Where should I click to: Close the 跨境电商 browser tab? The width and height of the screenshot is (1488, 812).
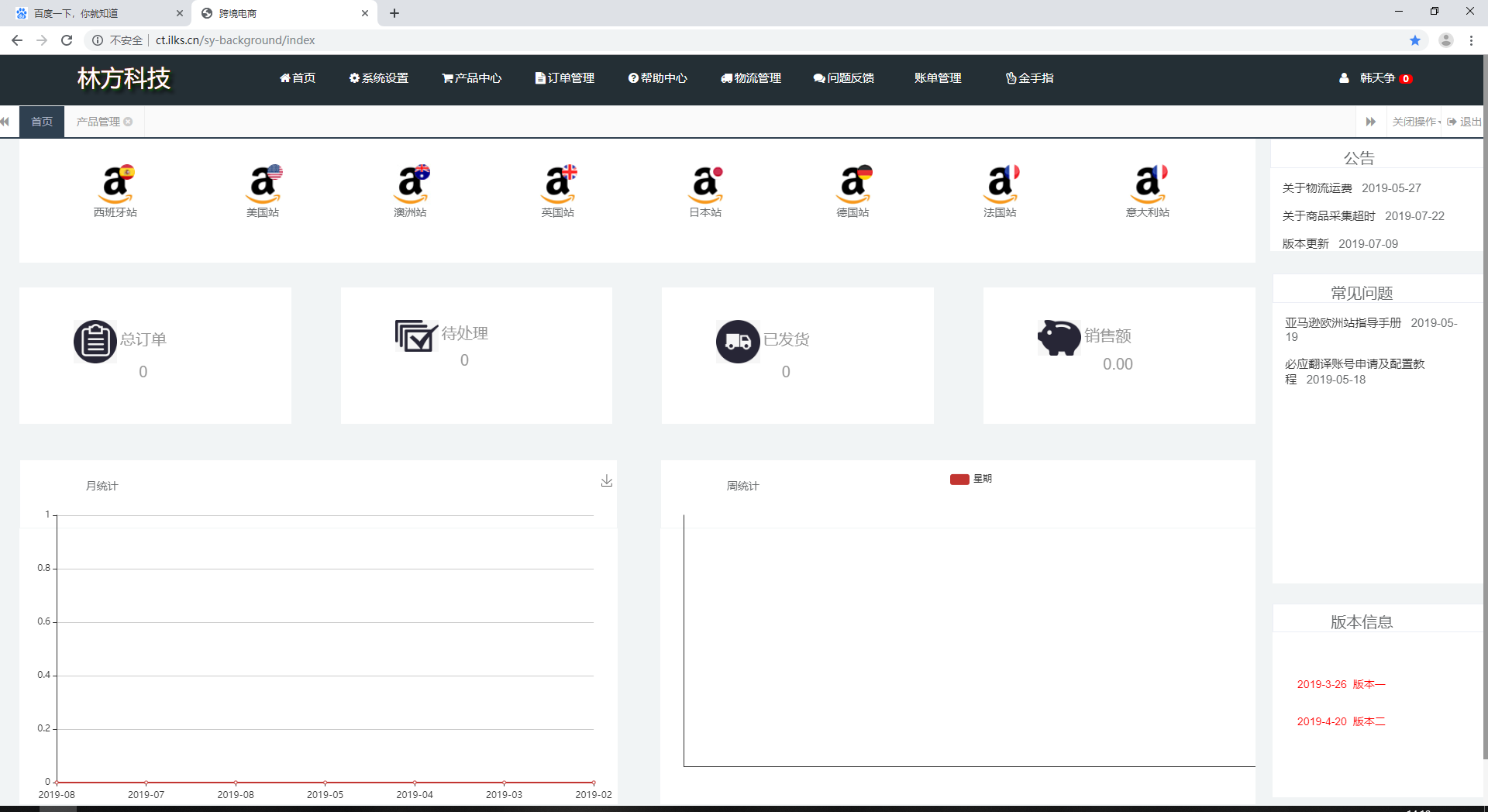click(365, 13)
